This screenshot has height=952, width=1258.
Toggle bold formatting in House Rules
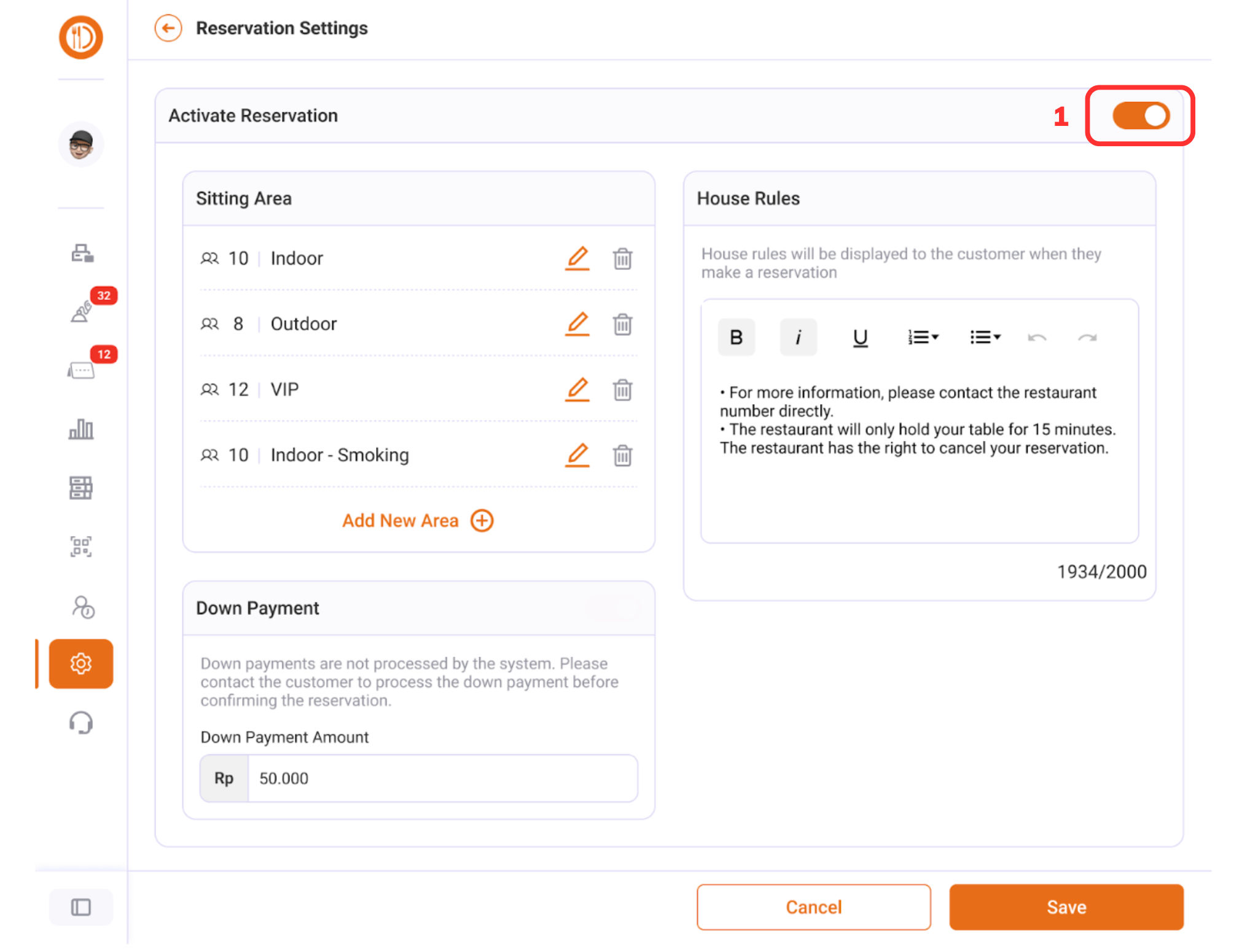coord(736,337)
